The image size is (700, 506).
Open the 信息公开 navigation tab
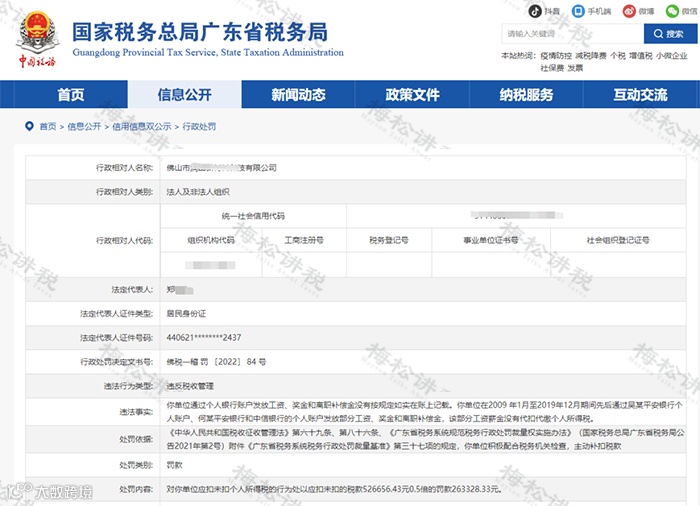pyautogui.click(x=184, y=95)
